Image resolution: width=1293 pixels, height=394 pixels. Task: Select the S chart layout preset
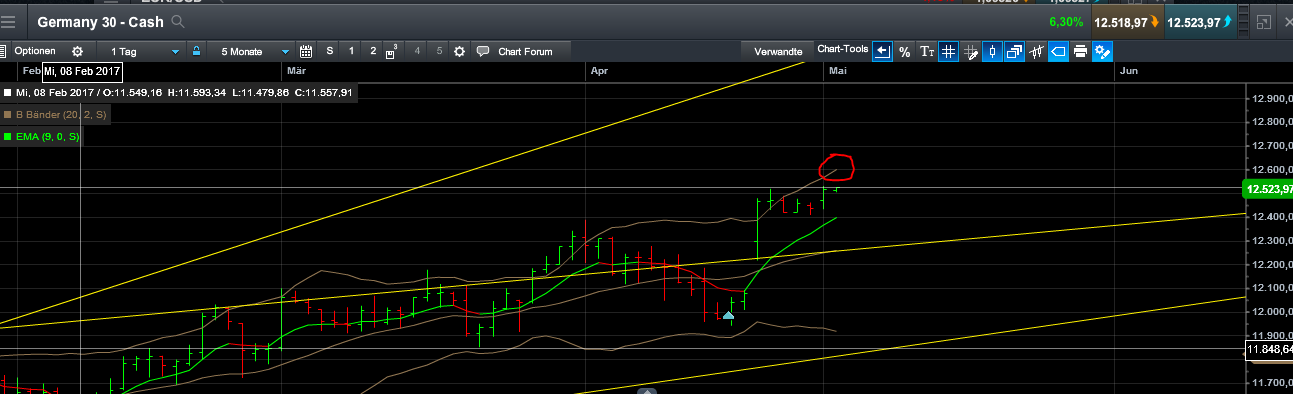click(329, 51)
